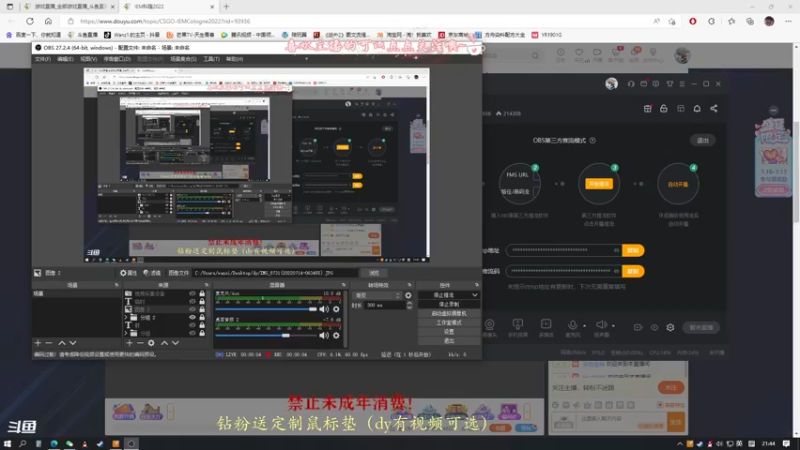Viewport: 800px width, 450px height.
Task: Click the microphone icon in Douyu streamer tool
Action: (x=573, y=327)
